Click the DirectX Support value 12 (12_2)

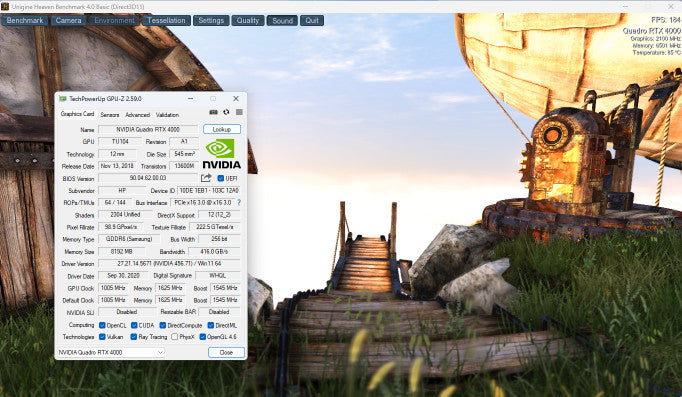(x=219, y=215)
